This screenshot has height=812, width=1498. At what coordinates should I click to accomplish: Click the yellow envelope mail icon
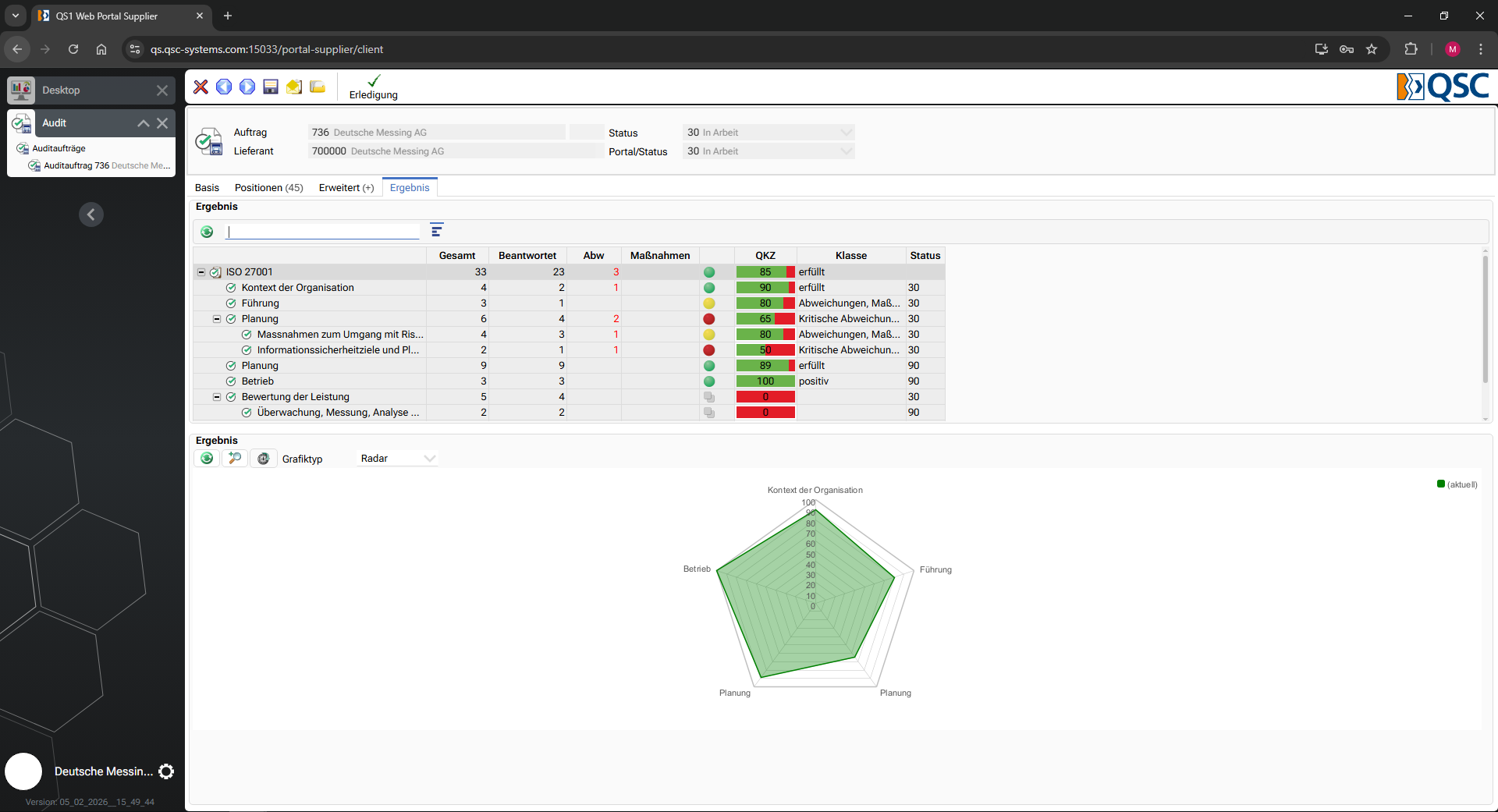click(x=294, y=87)
